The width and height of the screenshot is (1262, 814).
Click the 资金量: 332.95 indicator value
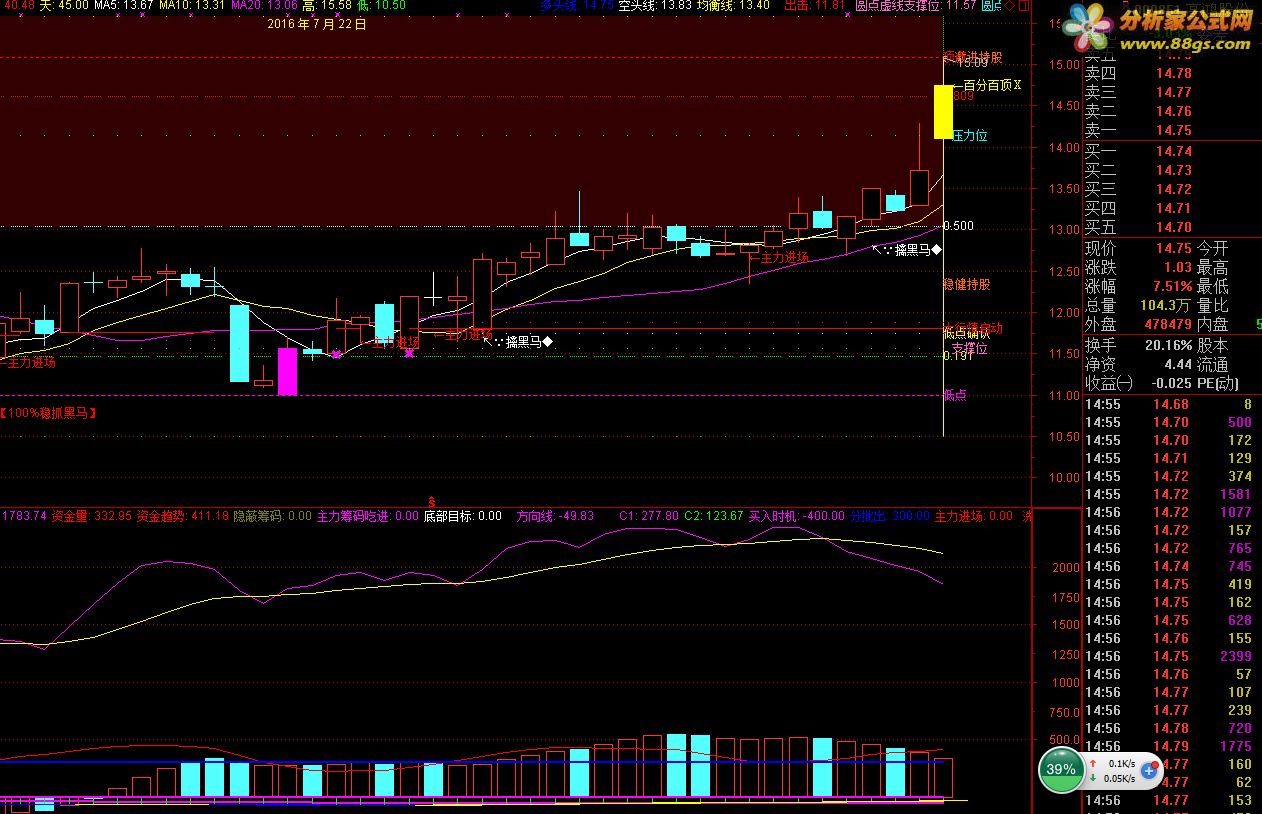(92, 517)
